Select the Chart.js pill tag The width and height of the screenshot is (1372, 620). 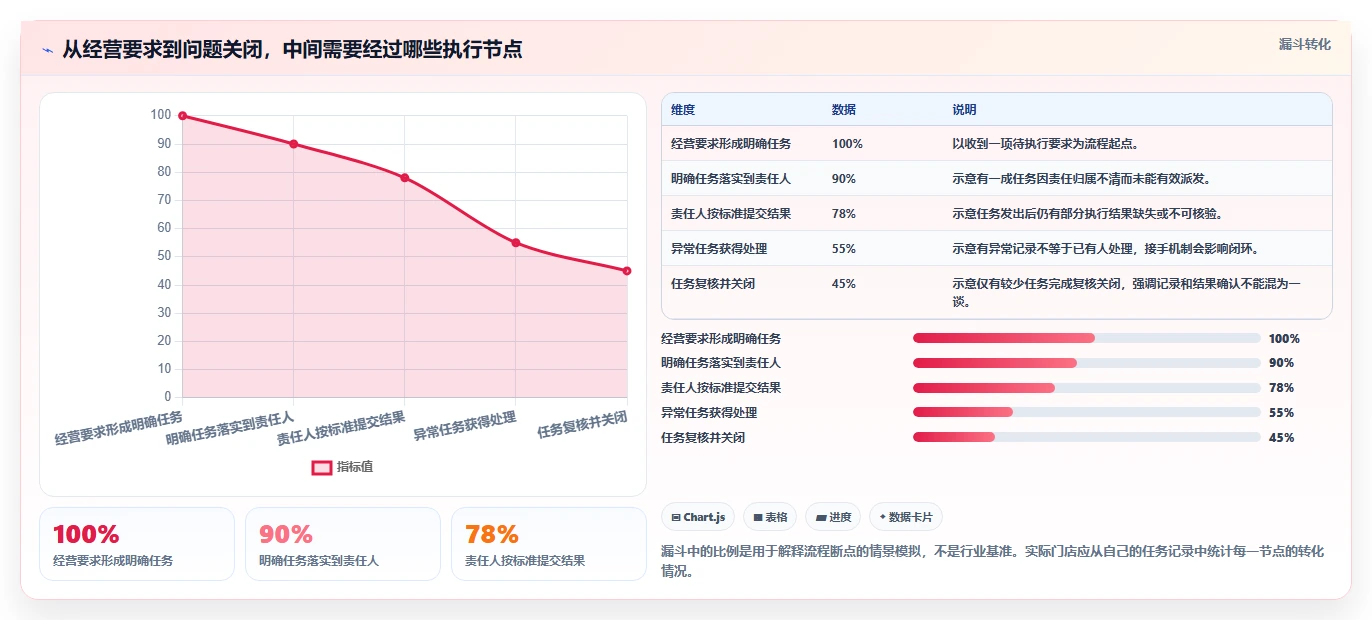point(698,517)
